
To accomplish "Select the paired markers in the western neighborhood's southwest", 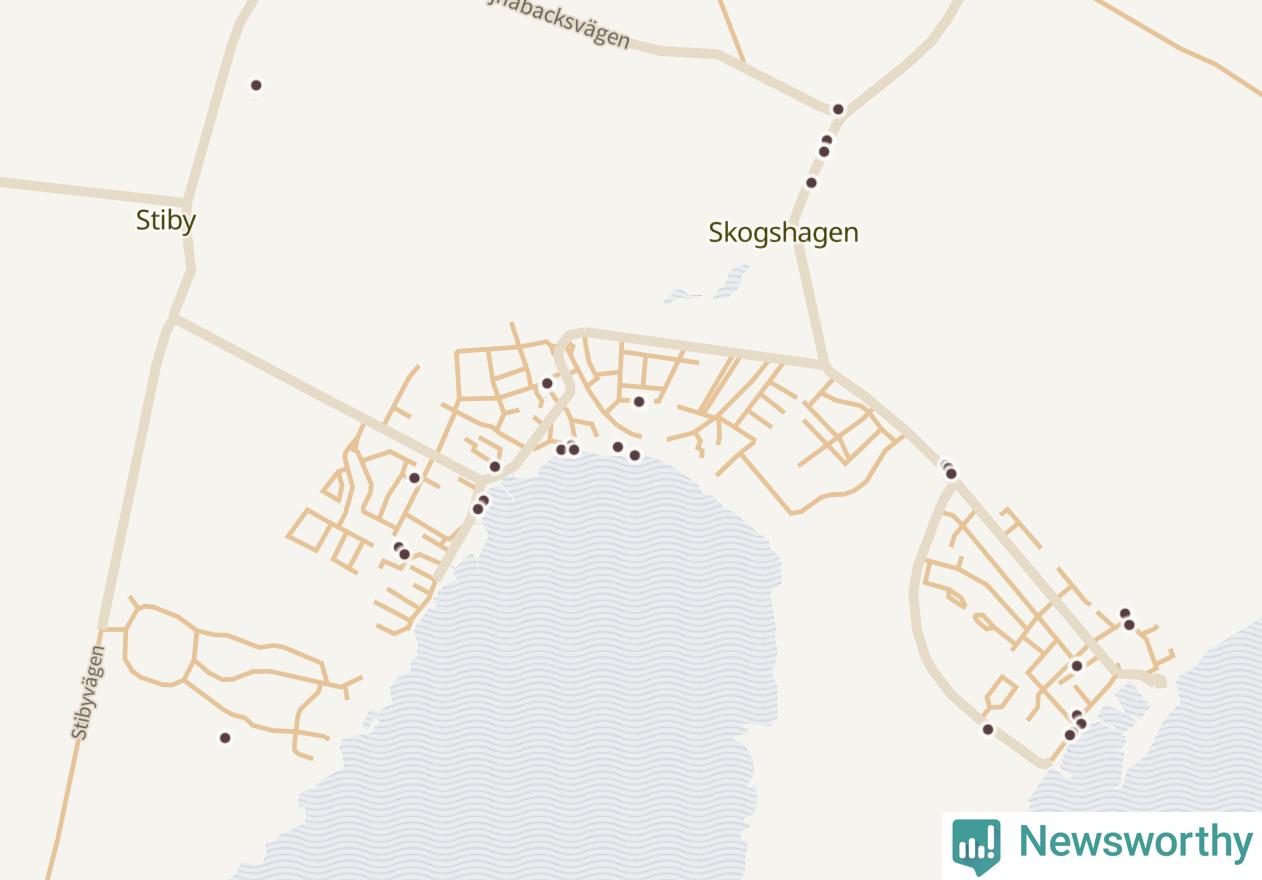I will point(402,551).
